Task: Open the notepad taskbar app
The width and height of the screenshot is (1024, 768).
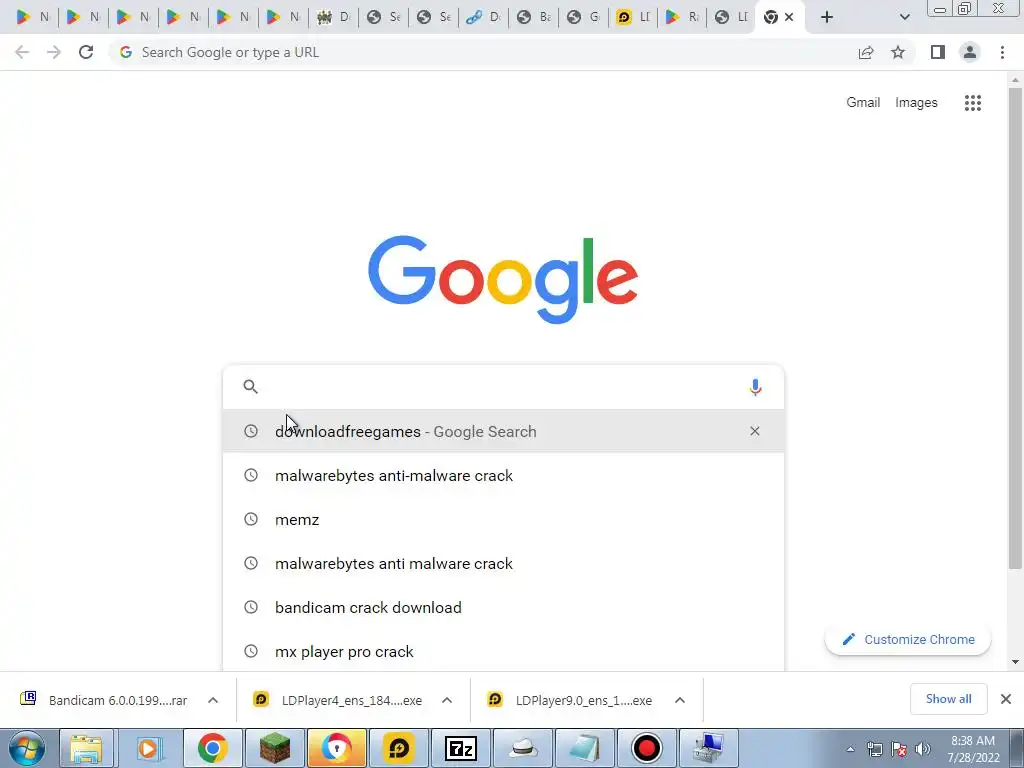Action: point(584,748)
